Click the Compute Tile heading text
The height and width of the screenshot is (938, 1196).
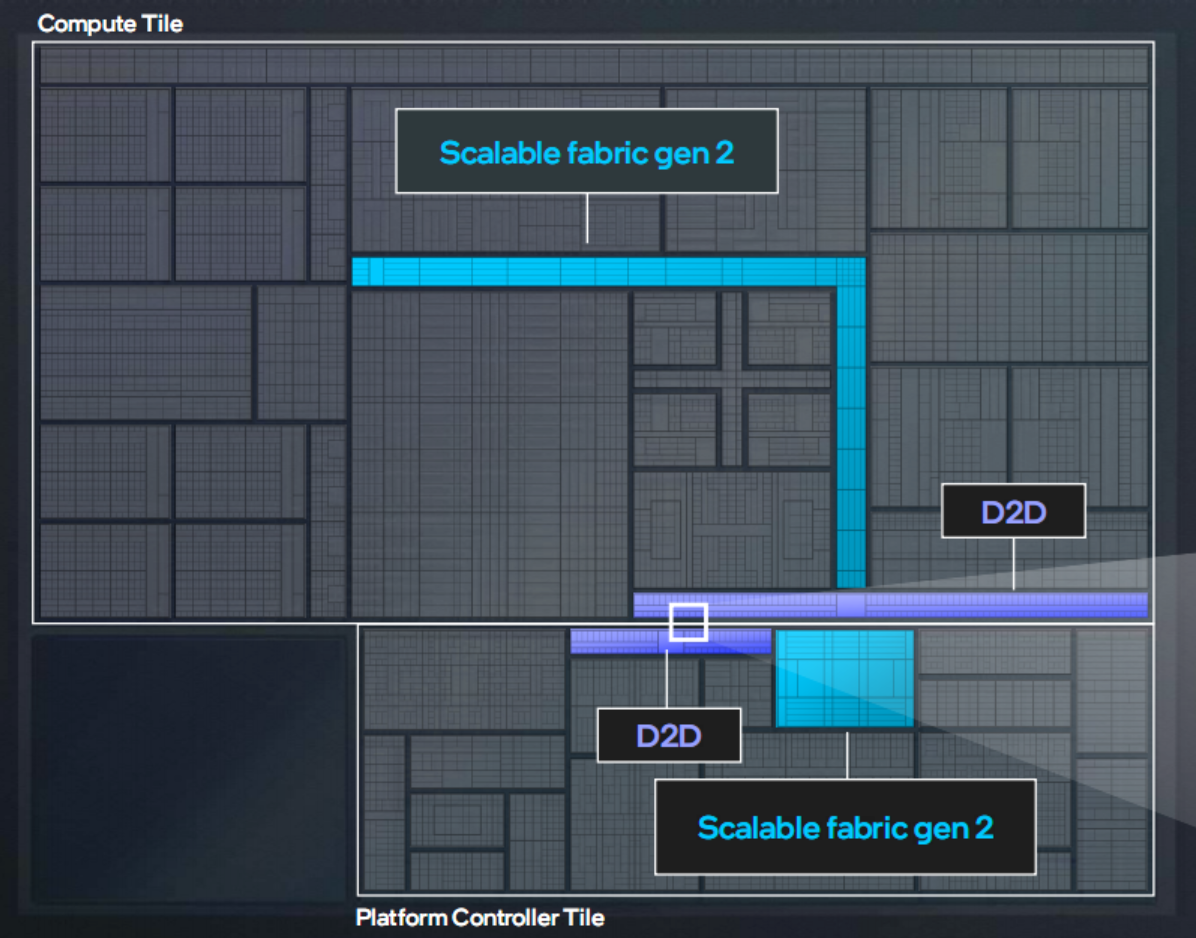click(111, 24)
